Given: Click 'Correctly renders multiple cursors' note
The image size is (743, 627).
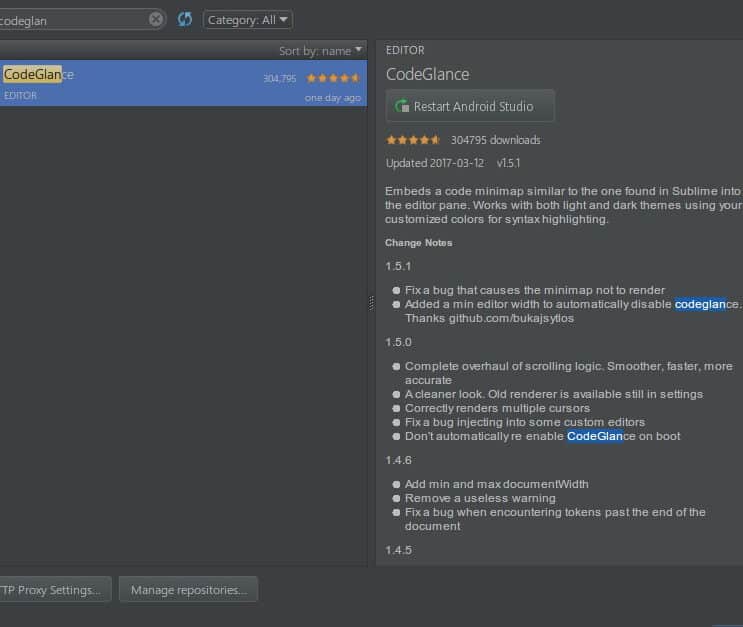Looking at the screenshot, I should tap(497, 408).
